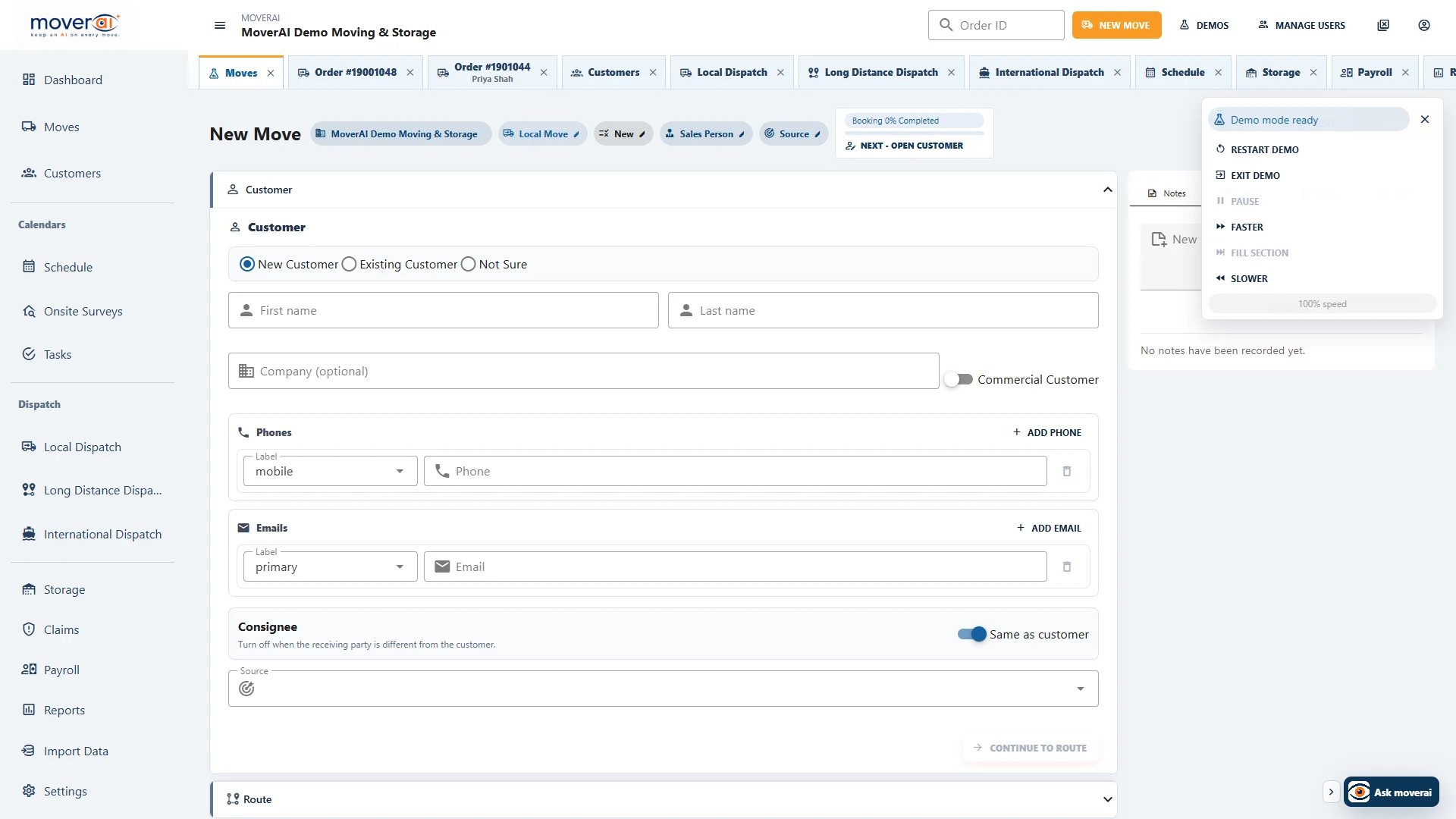The height and width of the screenshot is (819, 1456).
Task: Open the email label primary dropdown
Action: tap(331, 566)
